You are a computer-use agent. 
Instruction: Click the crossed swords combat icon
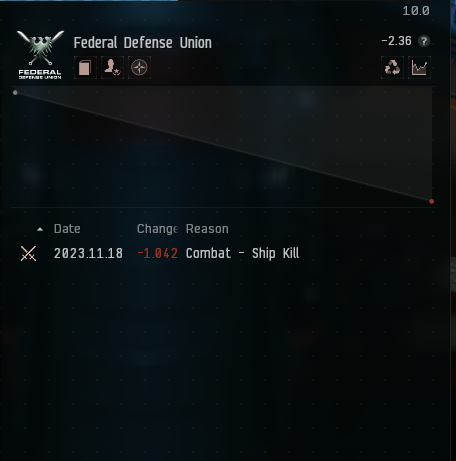[28, 254]
